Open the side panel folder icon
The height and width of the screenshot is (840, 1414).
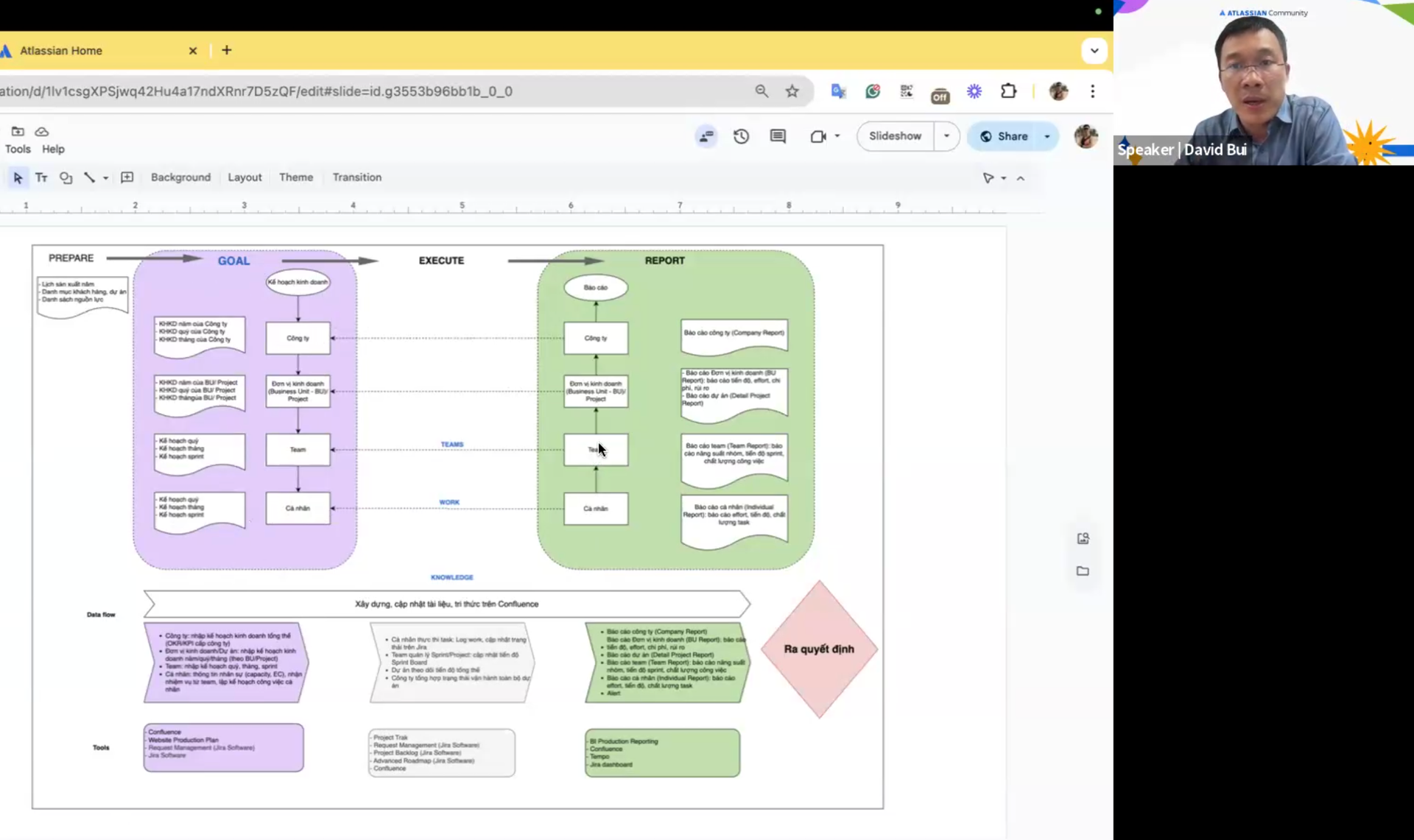1083,571
